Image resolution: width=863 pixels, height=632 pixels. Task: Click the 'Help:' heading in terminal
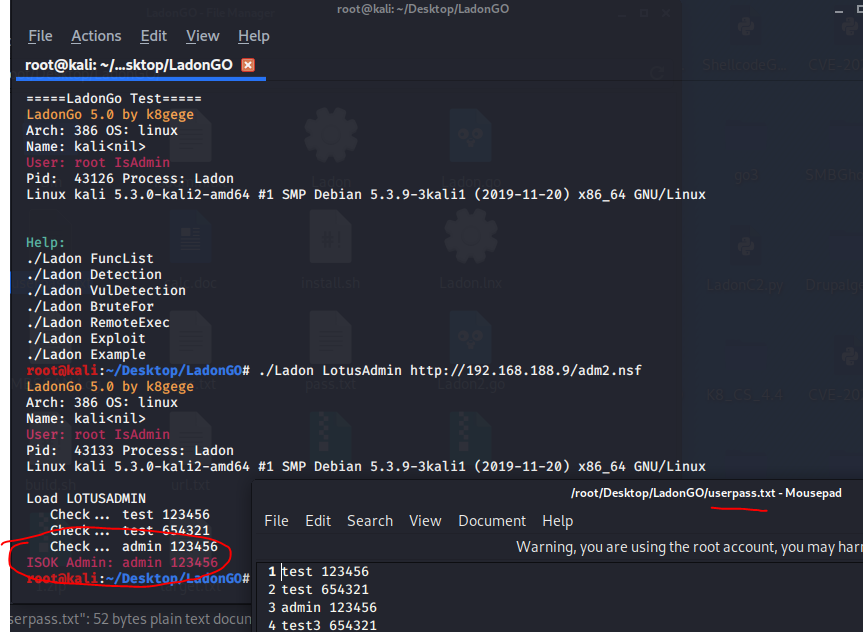pos(46,243)
